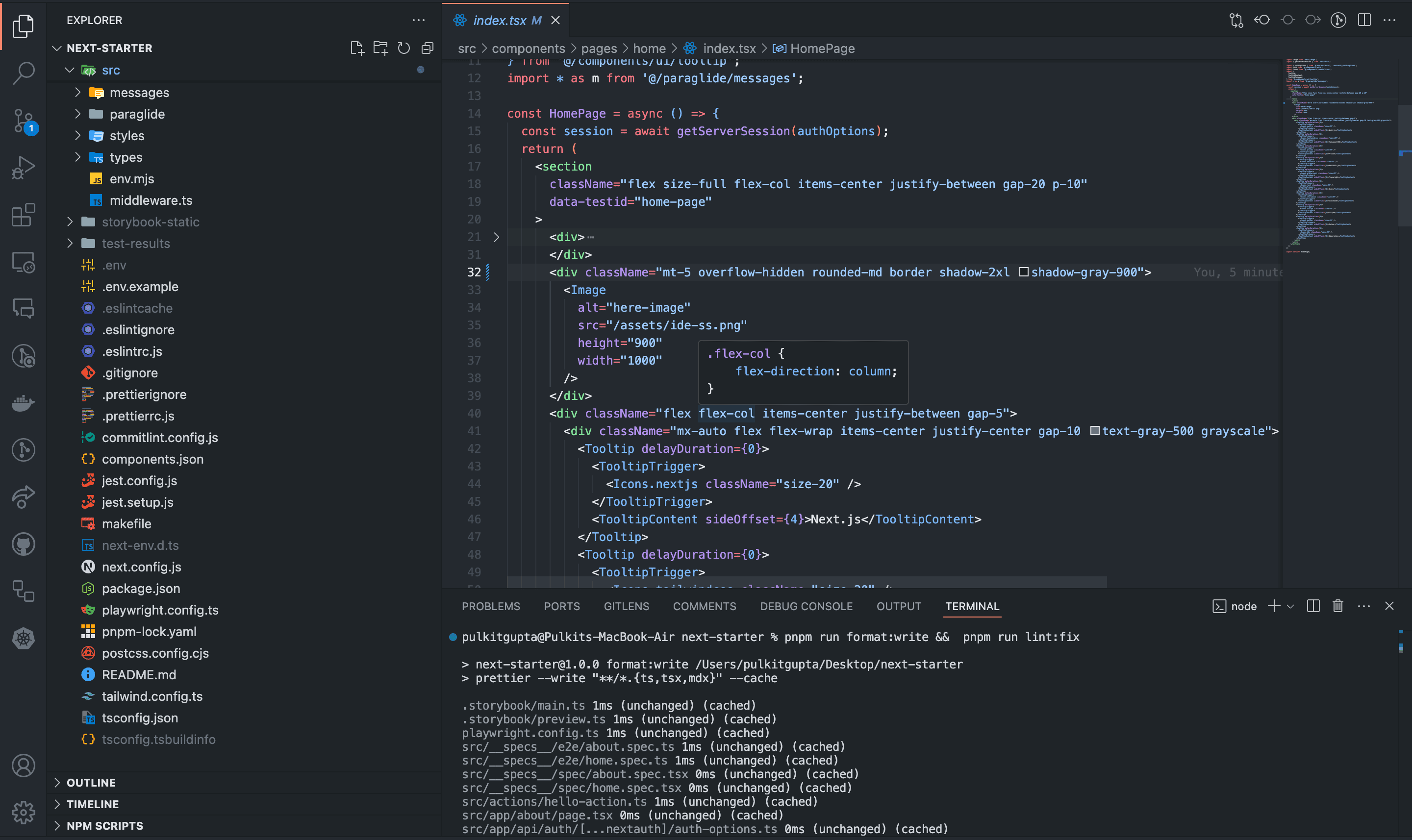
Task: Open the Manage gear icon
Action: pos(23,812)
